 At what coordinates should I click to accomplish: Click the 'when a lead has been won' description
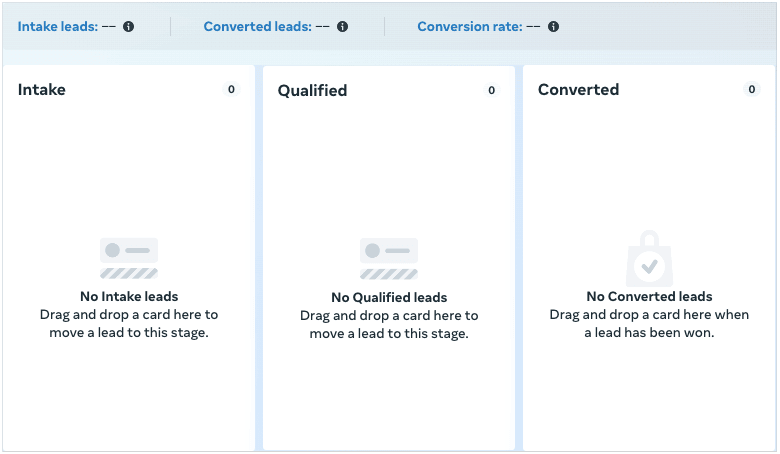tap(649, 324)
